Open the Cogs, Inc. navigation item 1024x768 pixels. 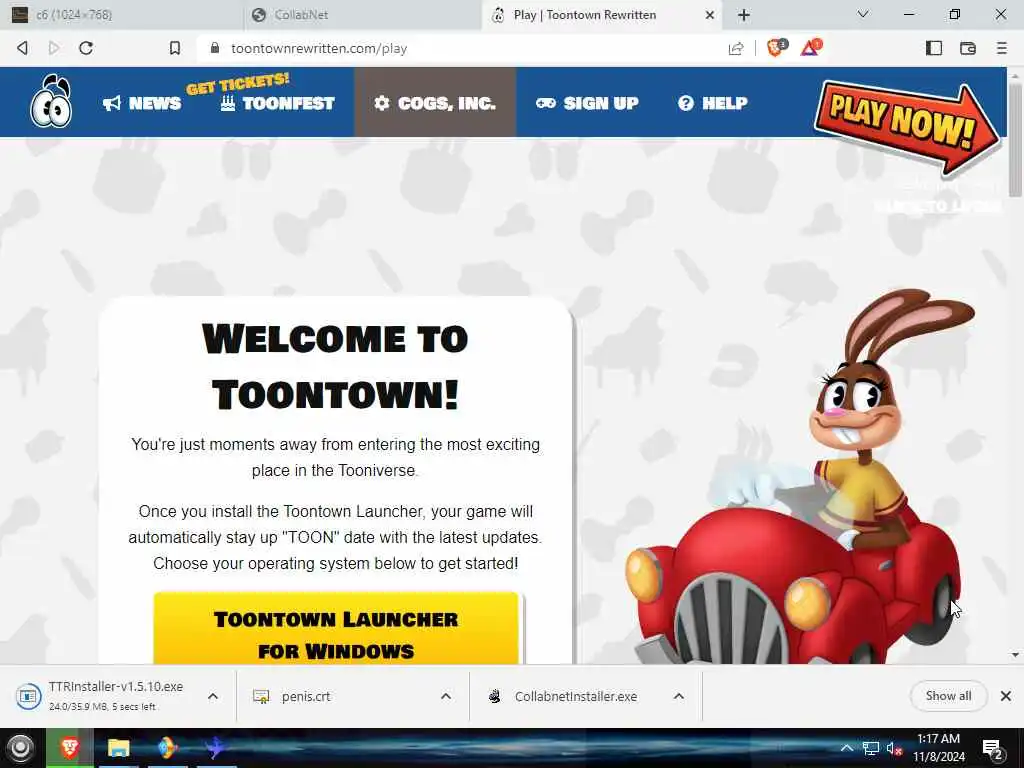435,103
